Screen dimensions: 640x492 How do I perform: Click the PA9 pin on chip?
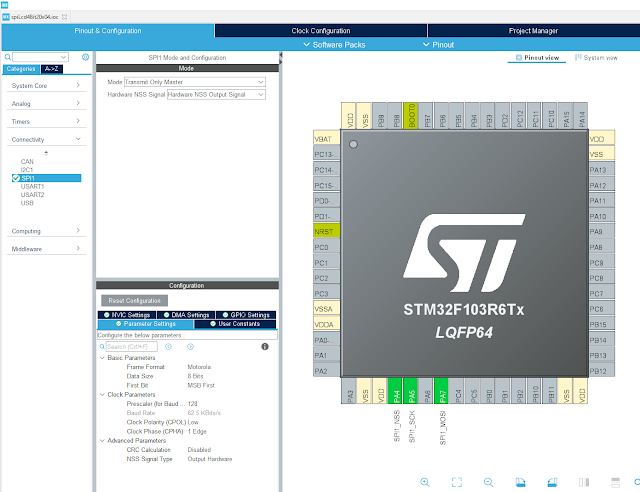click(602, 232)
